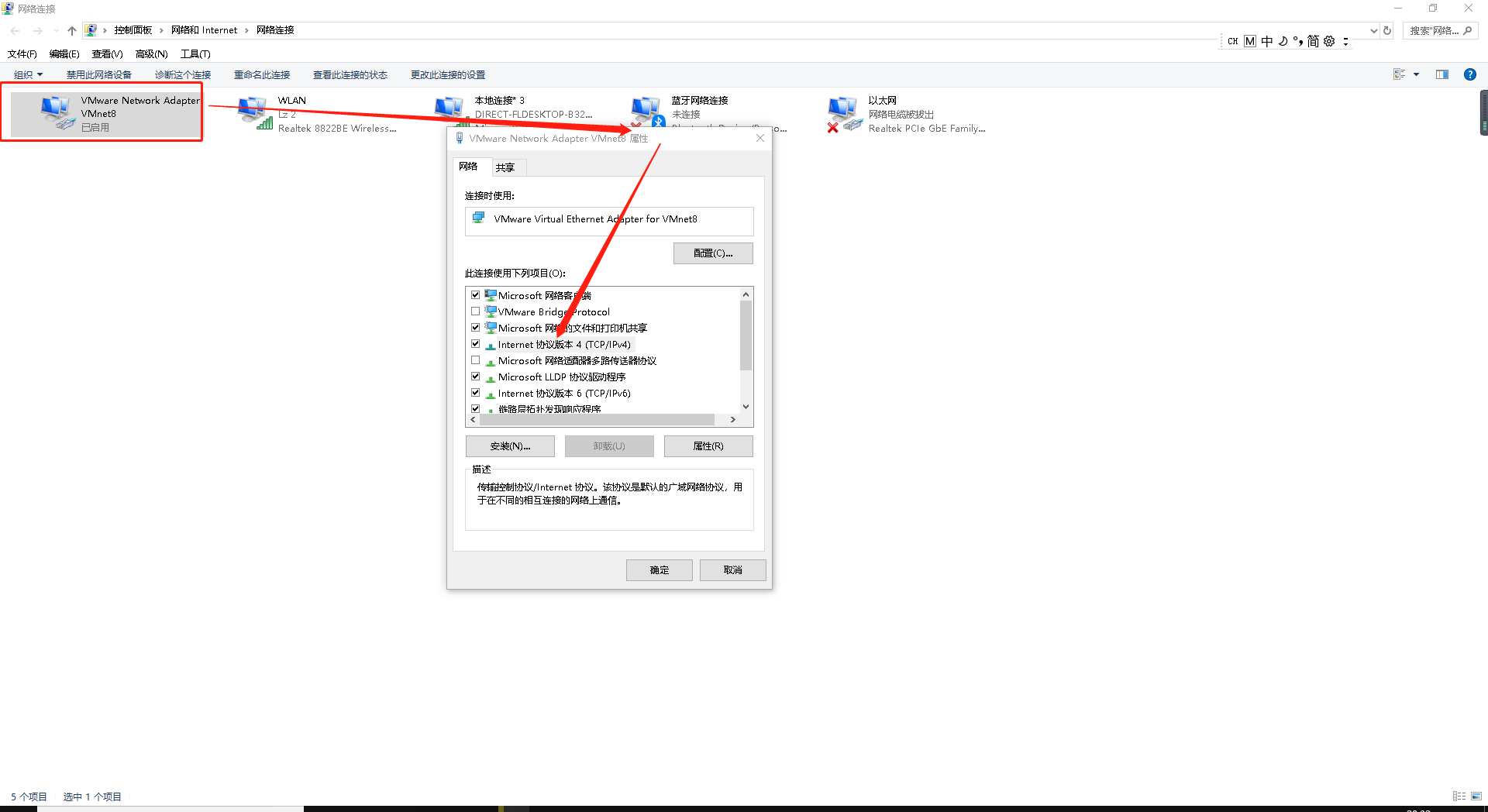The width and height of the screenshot is (1488, 812).
Task: Enable Microsoft 网络适配器多路传送器协议 checkbox
Action: coord(476,360)
